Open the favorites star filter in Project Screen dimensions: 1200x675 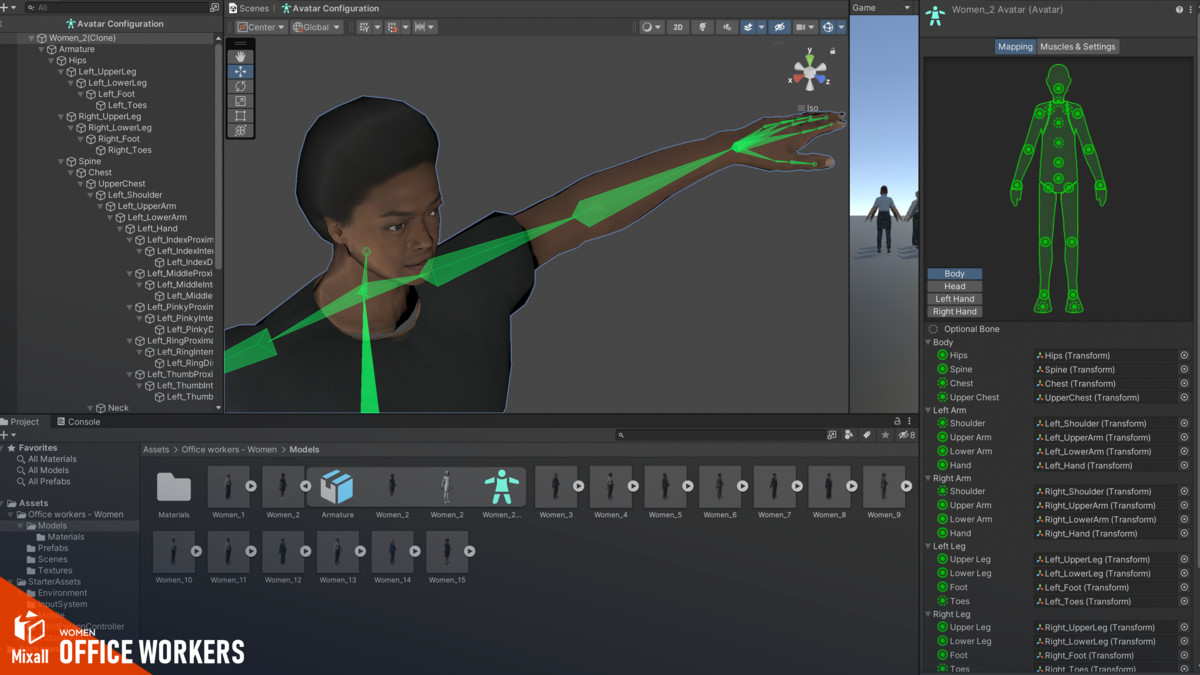coord(885,435)
